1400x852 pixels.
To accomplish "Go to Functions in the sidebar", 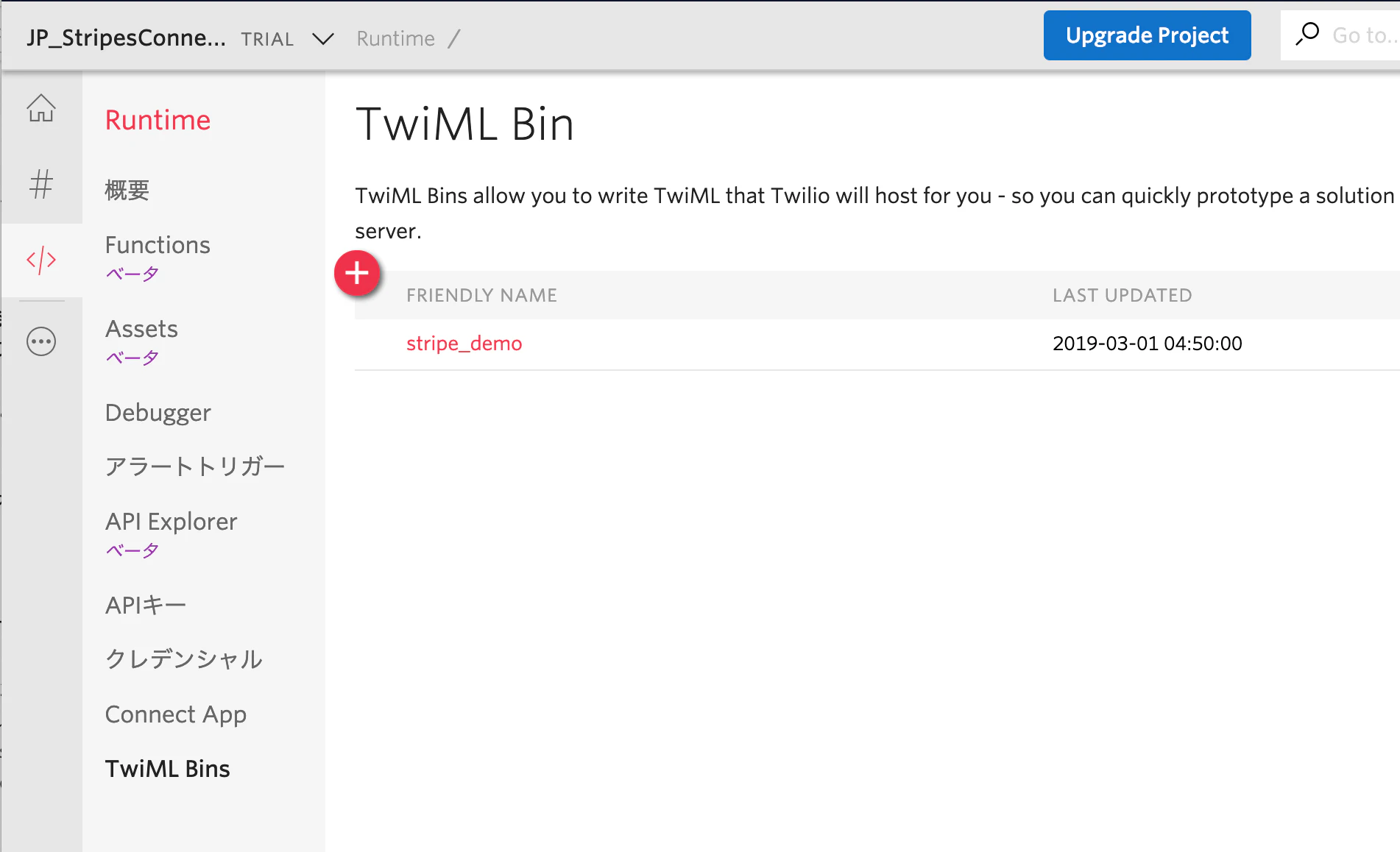I will [x=158, y=244].
